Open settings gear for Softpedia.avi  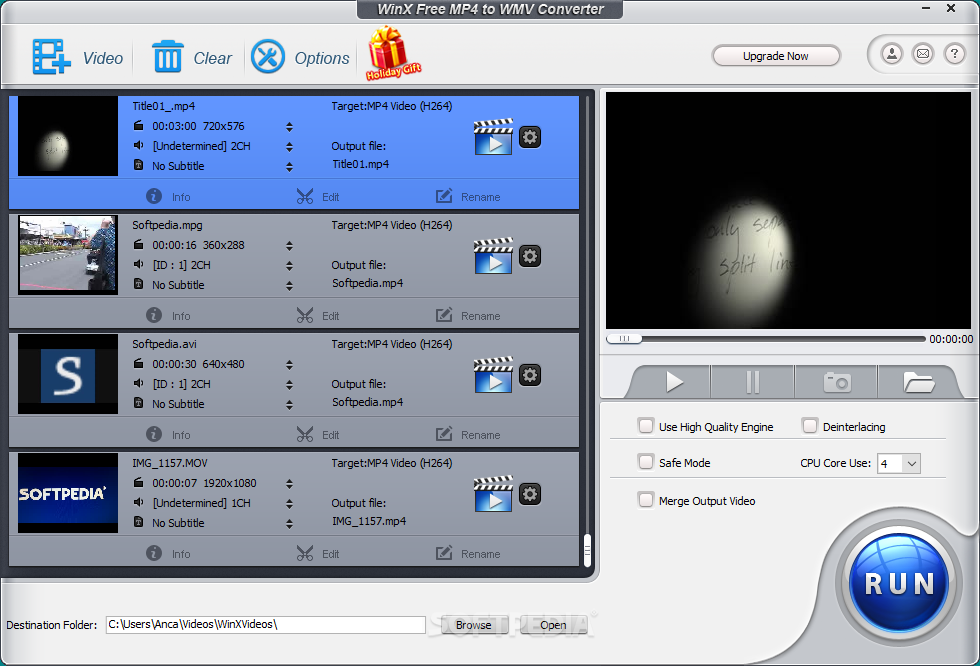click(x=530, y=375)
